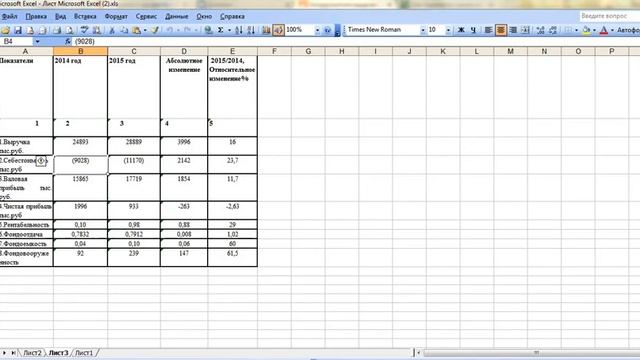The image size is (640, 360).
Task: Open the Формат menu
Action: tap(116, 16)
